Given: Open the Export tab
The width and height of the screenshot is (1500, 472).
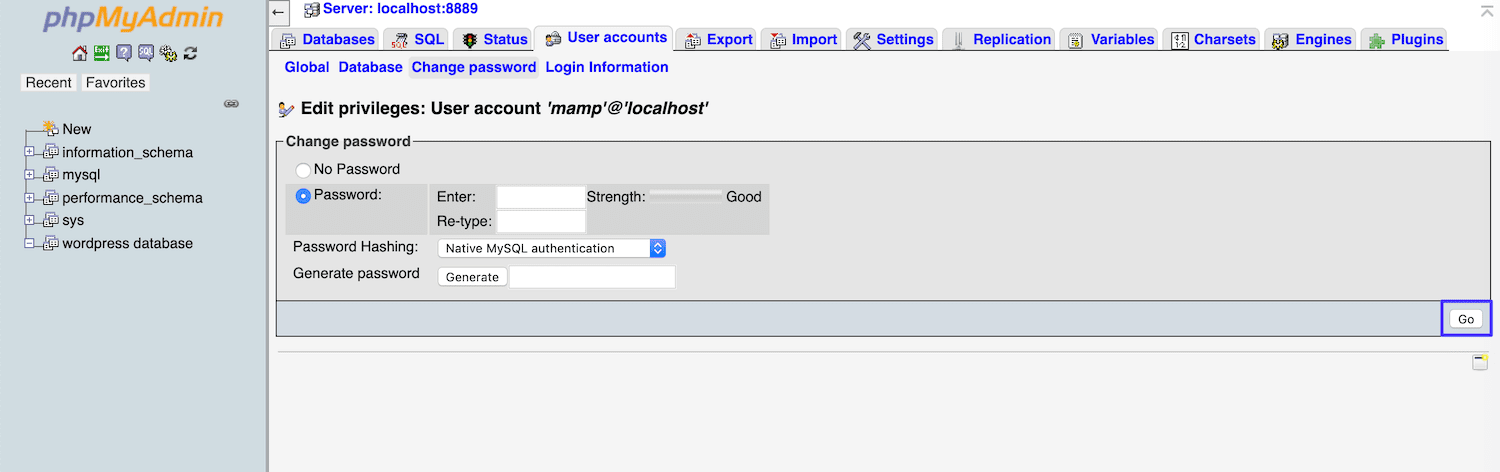Looking at the screenshot, I should coord(718,39).
